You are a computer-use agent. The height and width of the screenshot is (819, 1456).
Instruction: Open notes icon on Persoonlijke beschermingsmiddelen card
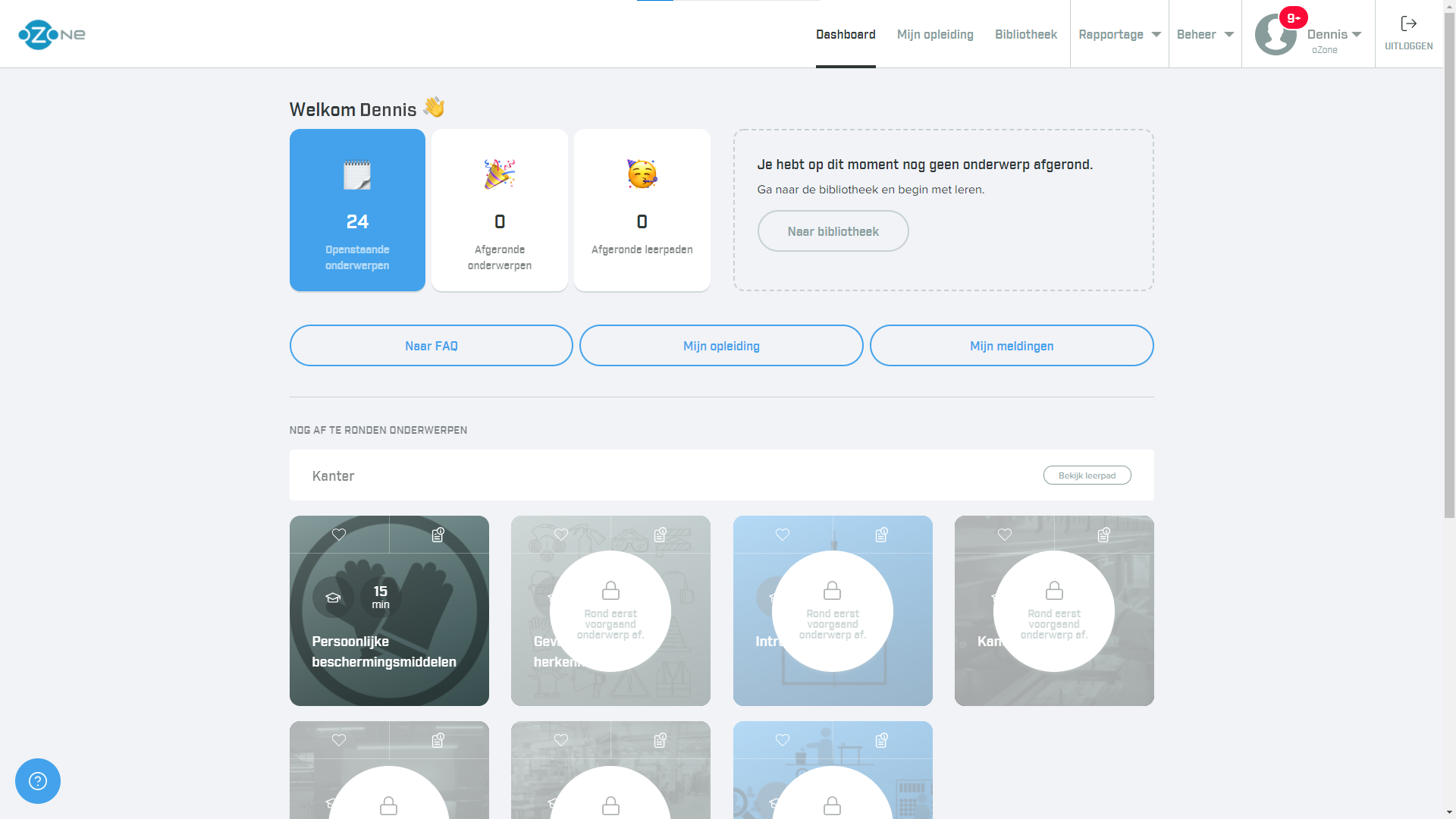coord(438,535)
